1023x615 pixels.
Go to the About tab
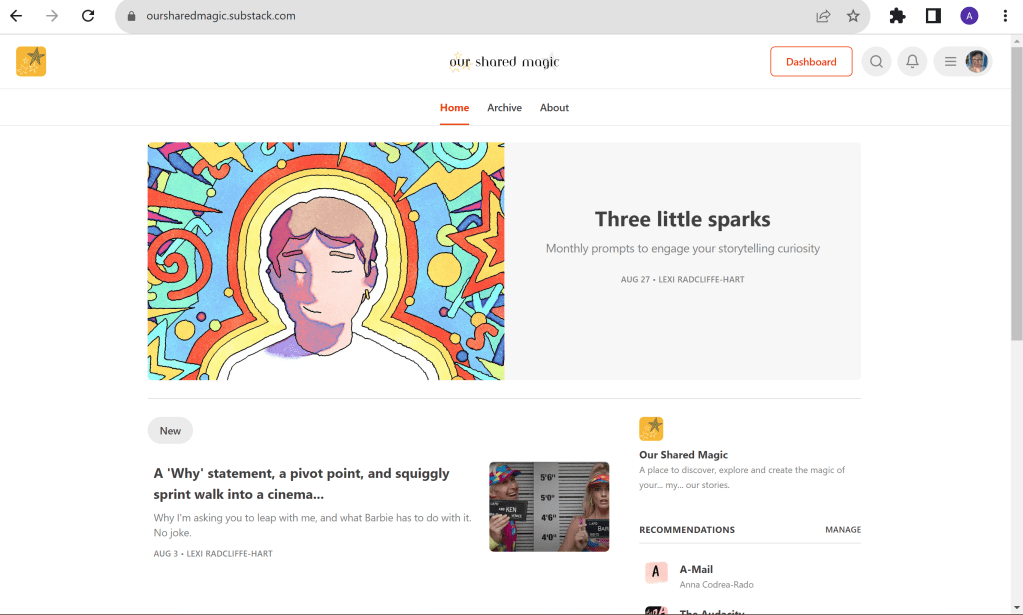(x=554, y=108)
